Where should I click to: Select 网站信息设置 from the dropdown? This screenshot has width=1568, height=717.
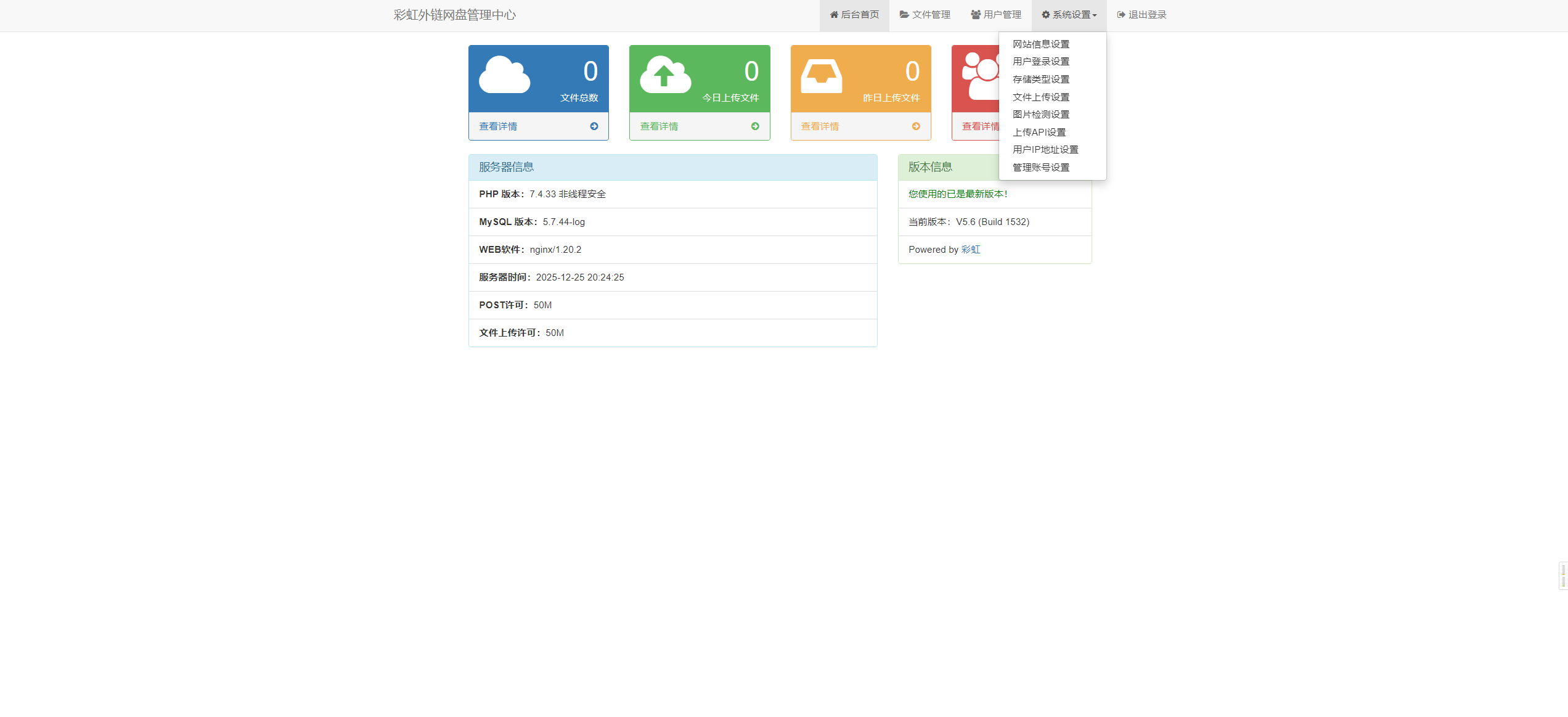coord(1041,44)
